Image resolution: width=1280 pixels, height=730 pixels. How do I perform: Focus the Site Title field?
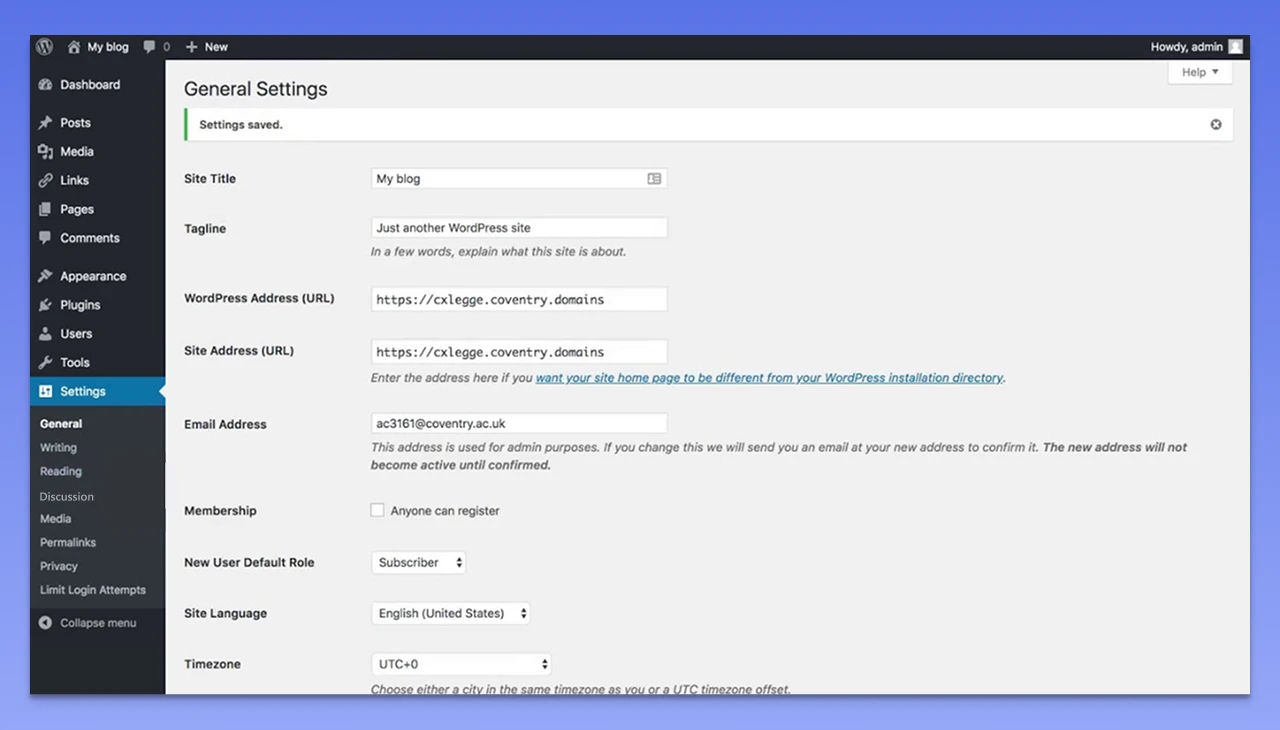click(519, 179)
